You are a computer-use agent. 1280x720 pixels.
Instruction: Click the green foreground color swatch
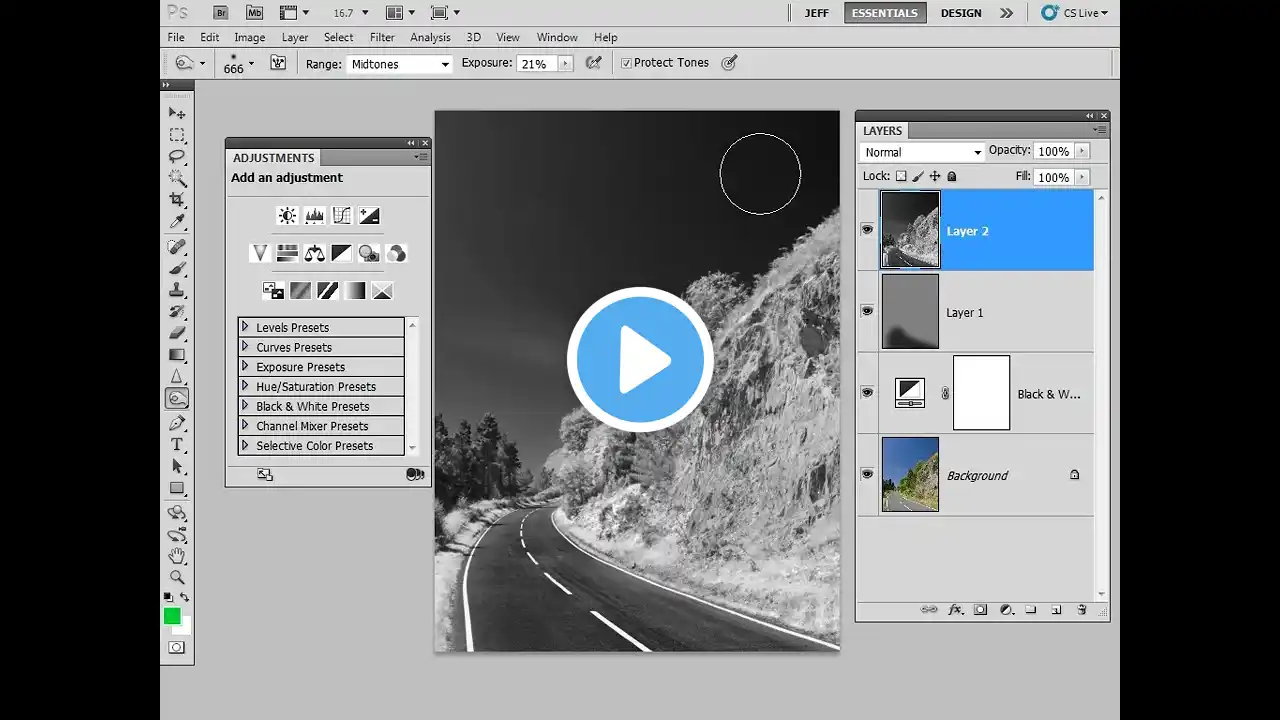pyautogui.click(x=172, y=616)
